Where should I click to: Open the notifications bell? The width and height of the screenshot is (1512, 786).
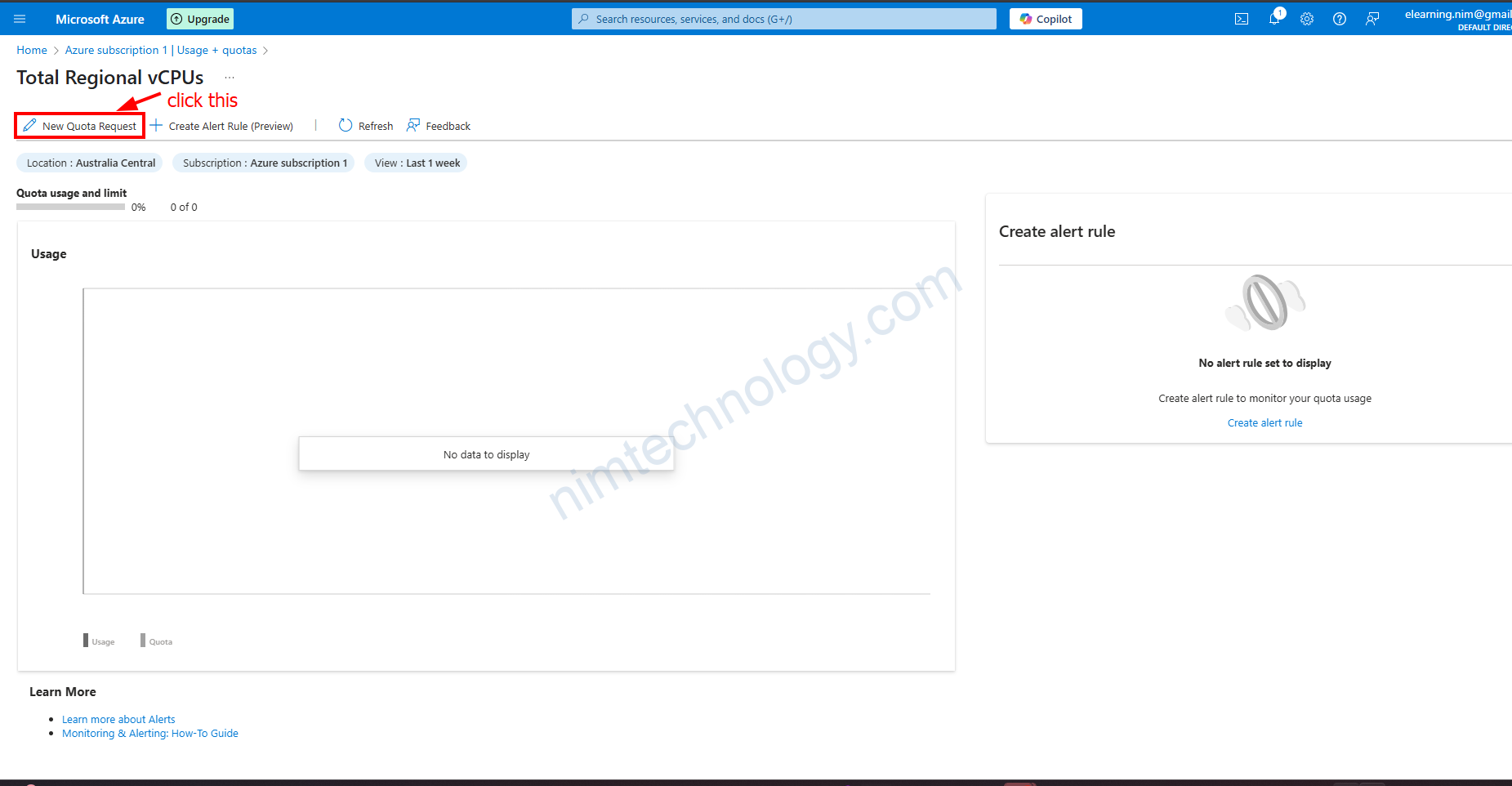click(1274, 19)
